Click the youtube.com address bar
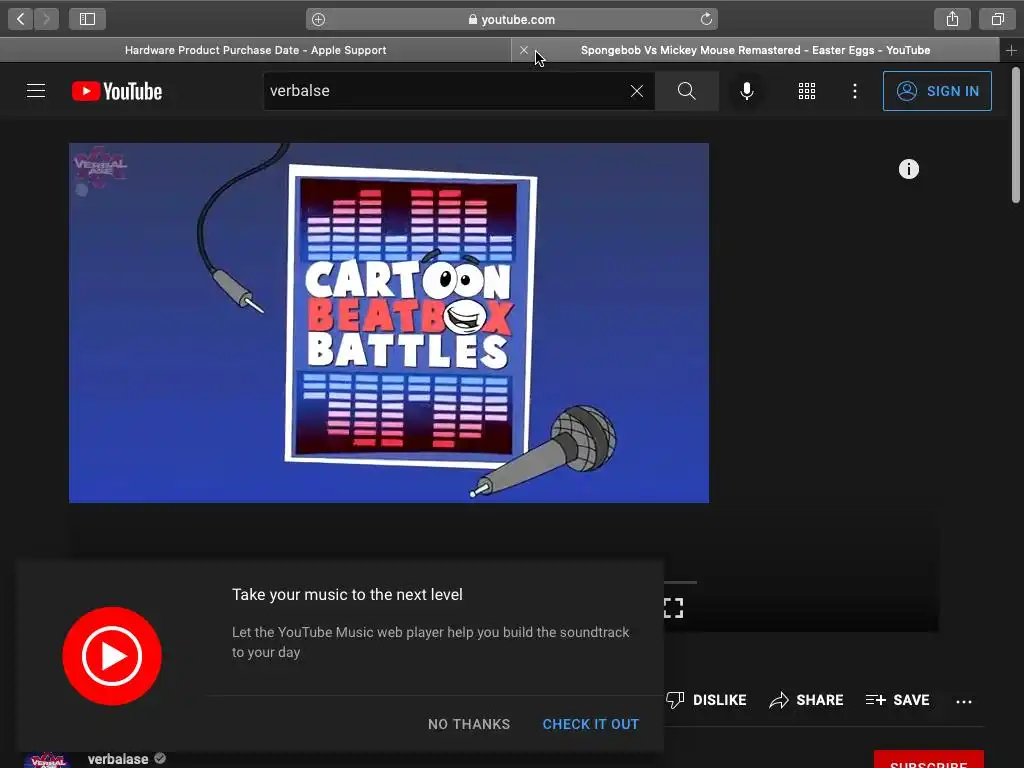This screenshot has height=768, width=1024. coord(512,20)
